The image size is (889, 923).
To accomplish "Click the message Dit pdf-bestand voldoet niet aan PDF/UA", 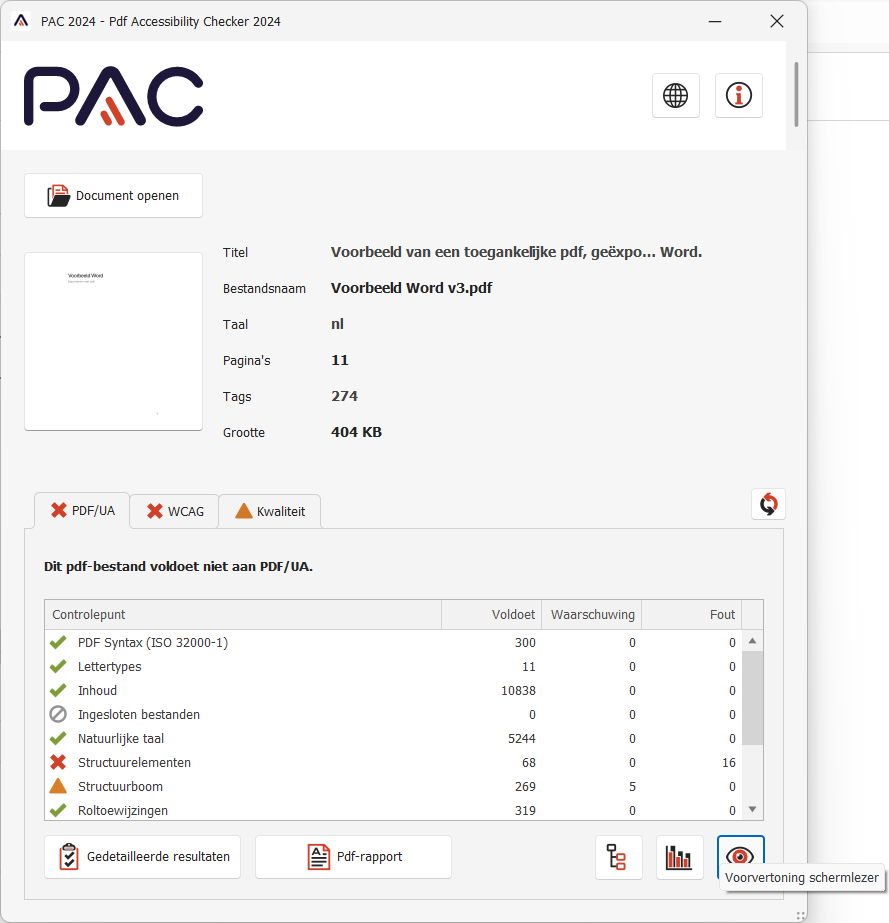I will tap(178, 566).
